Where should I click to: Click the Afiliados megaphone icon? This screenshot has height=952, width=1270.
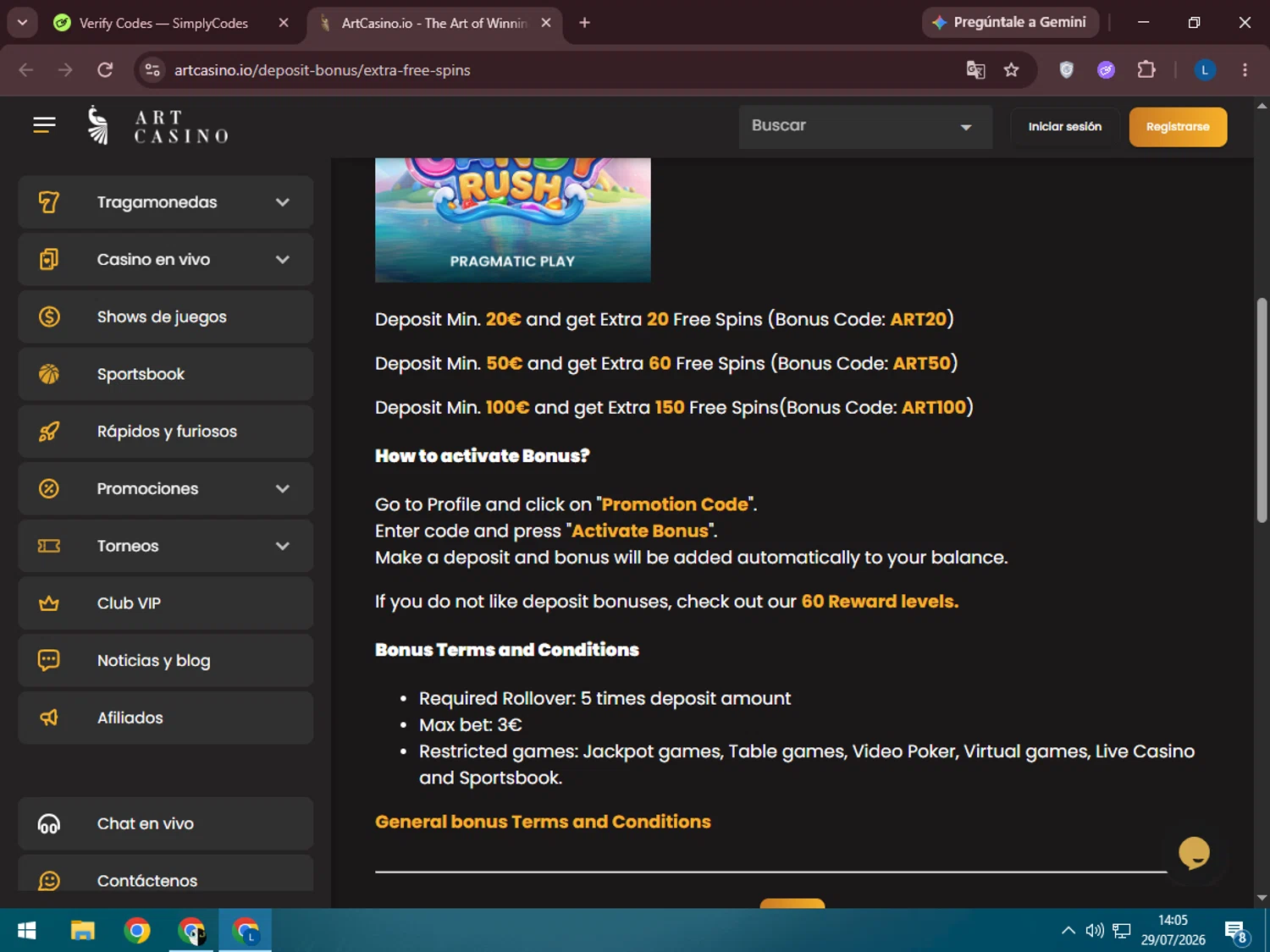(x=49, y=718)
